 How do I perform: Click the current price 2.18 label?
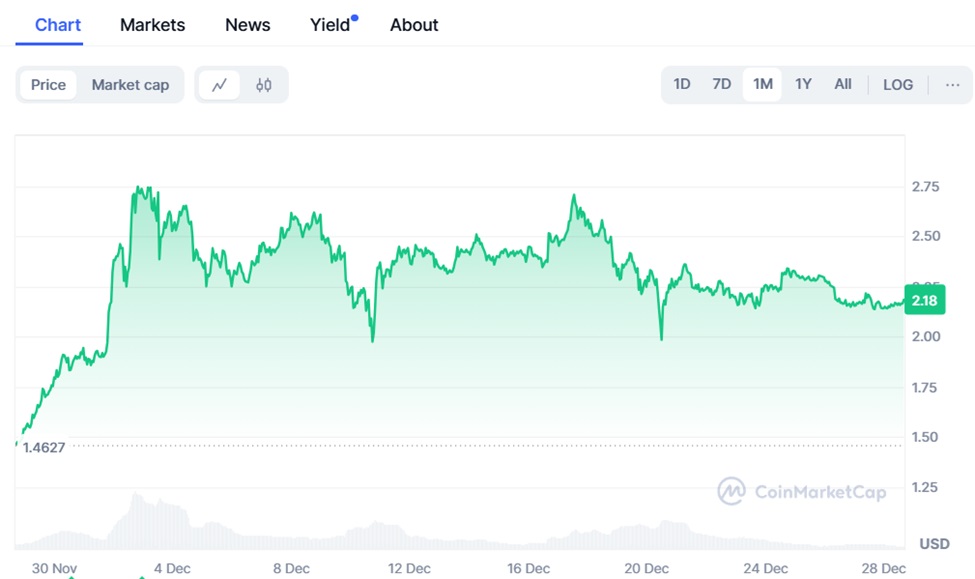(x=924, y=300)
